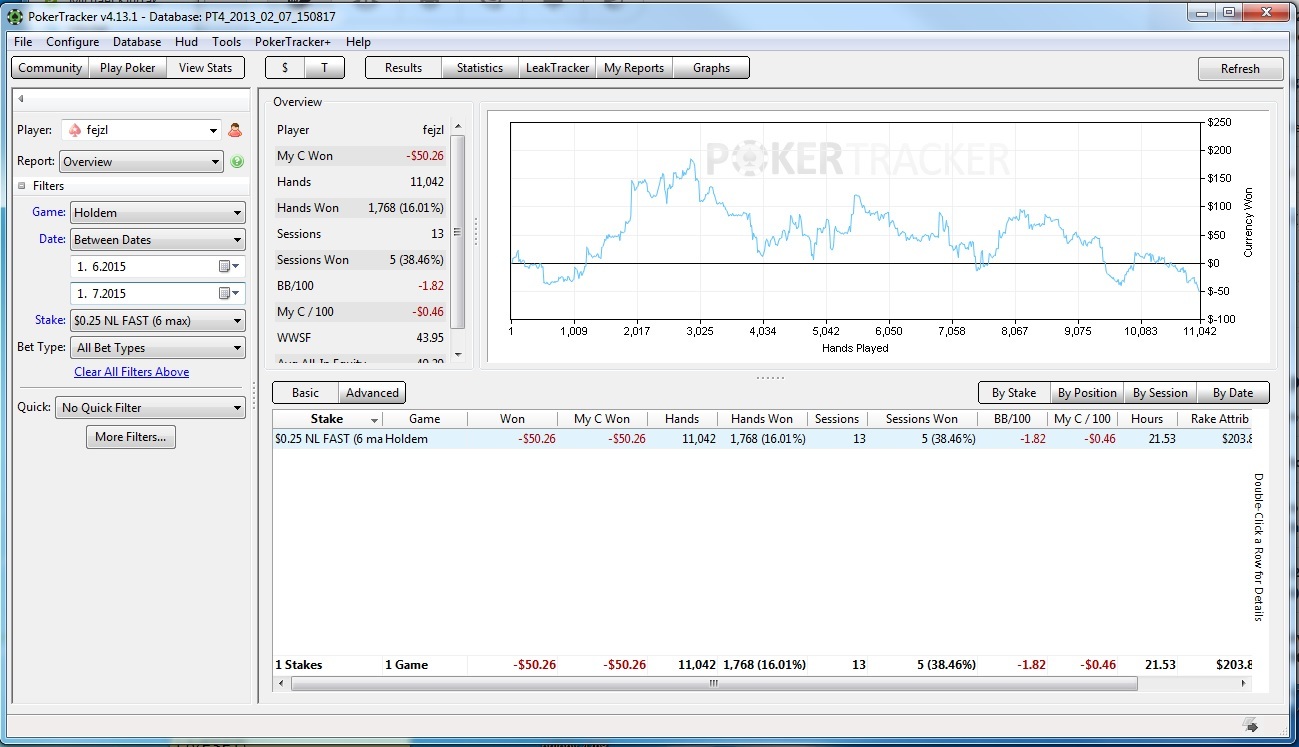Click the Overview panel vertical scrollbar thumb
This screenshot has width=1299, height=747.
(x=458, y=232)
